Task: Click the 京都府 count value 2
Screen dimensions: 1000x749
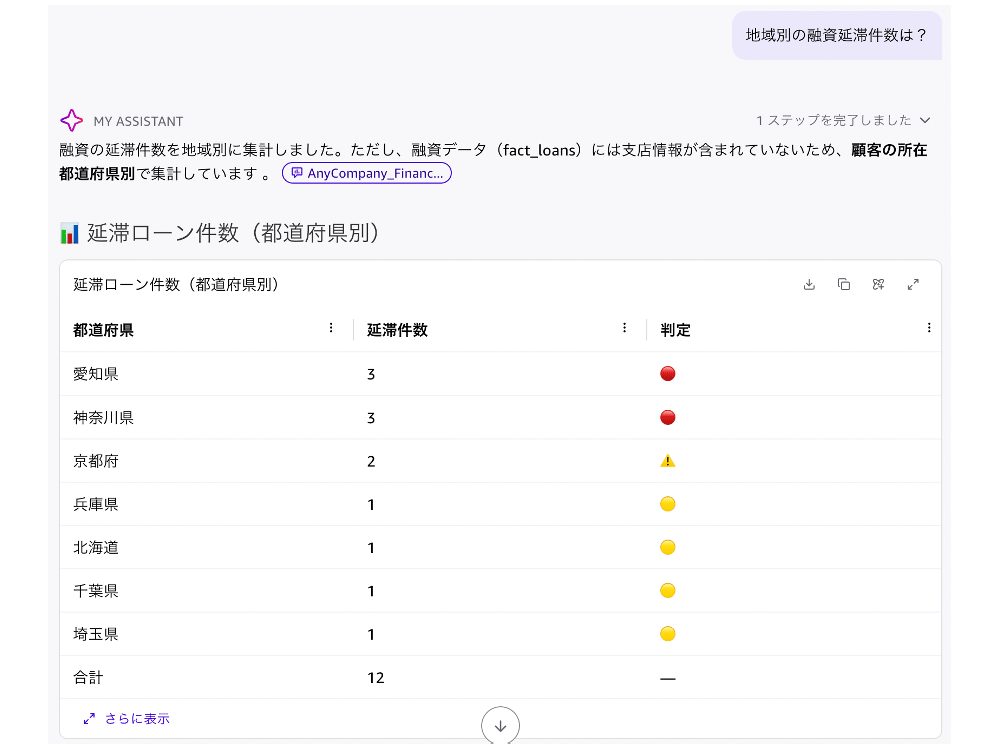Action: point(371,461)
